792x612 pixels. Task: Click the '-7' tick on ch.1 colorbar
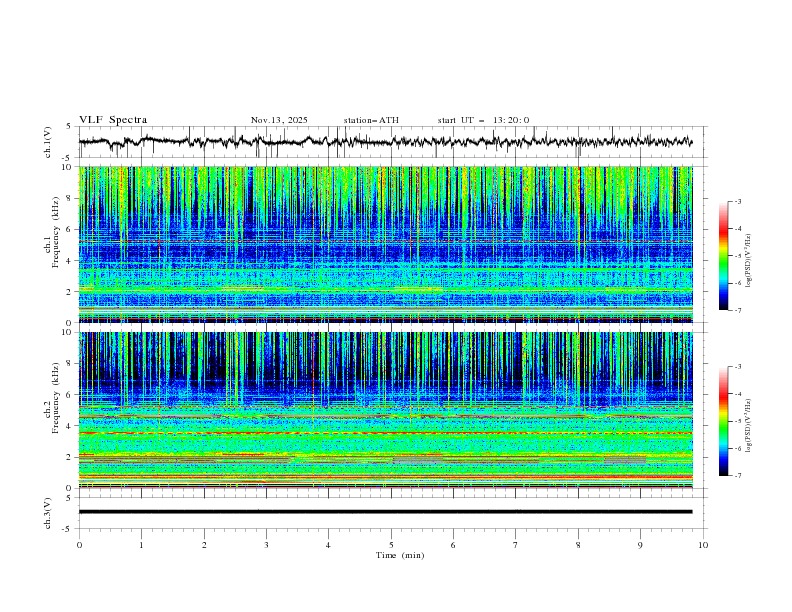pos(737,310)
